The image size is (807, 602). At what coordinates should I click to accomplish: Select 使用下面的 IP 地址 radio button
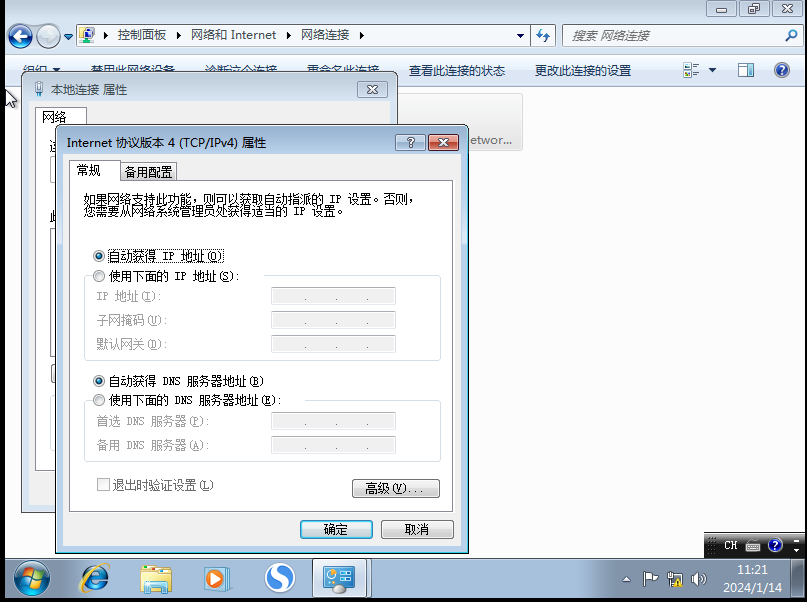click(99, 276)
